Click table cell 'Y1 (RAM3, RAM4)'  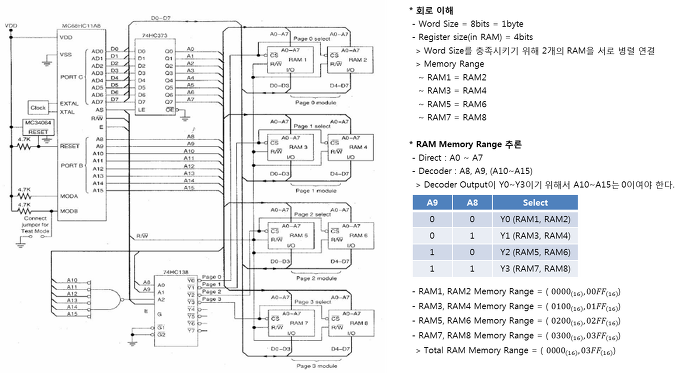(x=535, y=236)
